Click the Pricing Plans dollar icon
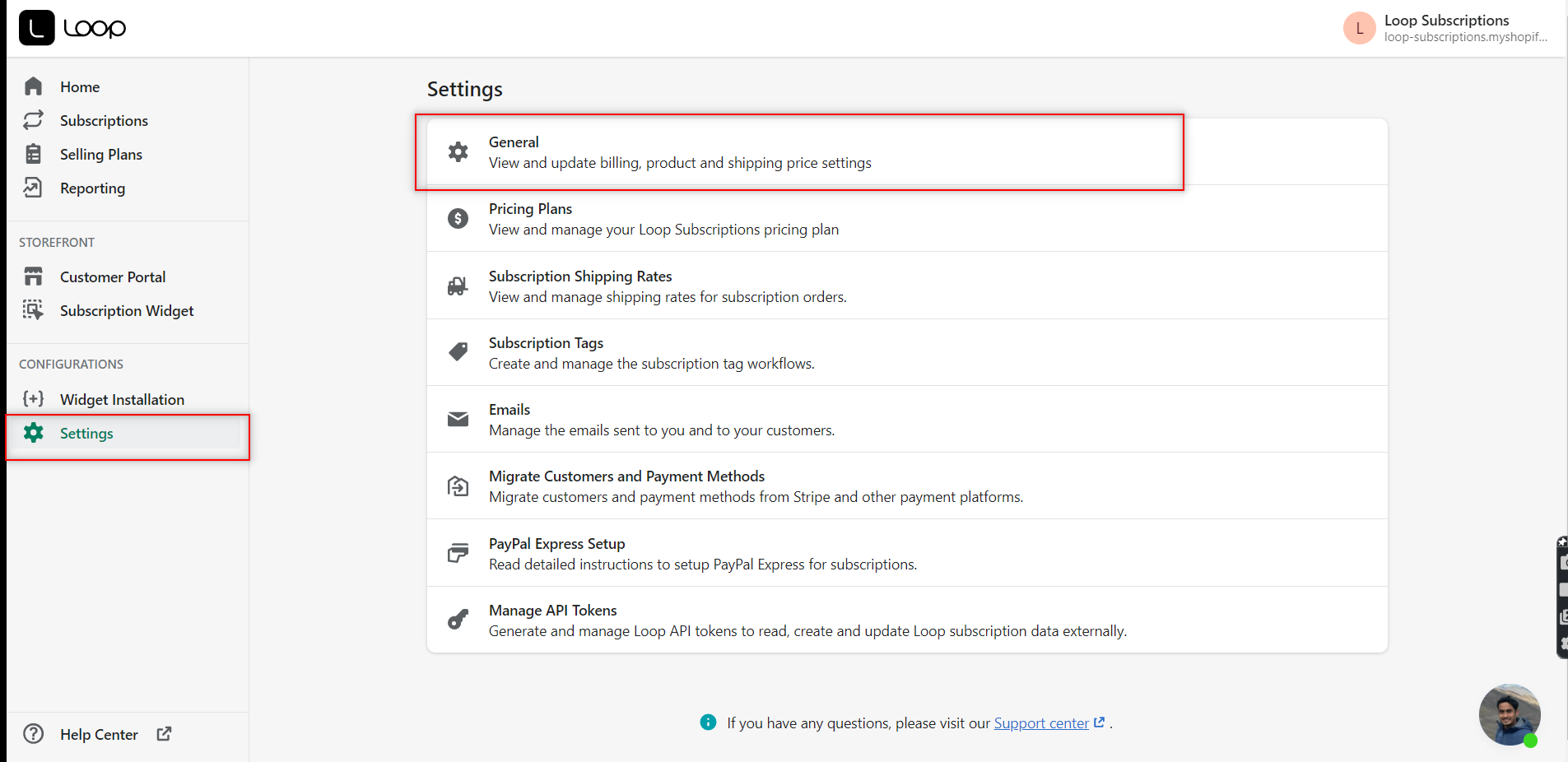Image resolution: width=1568 pixels, height=762 pixels. (458, 218)
